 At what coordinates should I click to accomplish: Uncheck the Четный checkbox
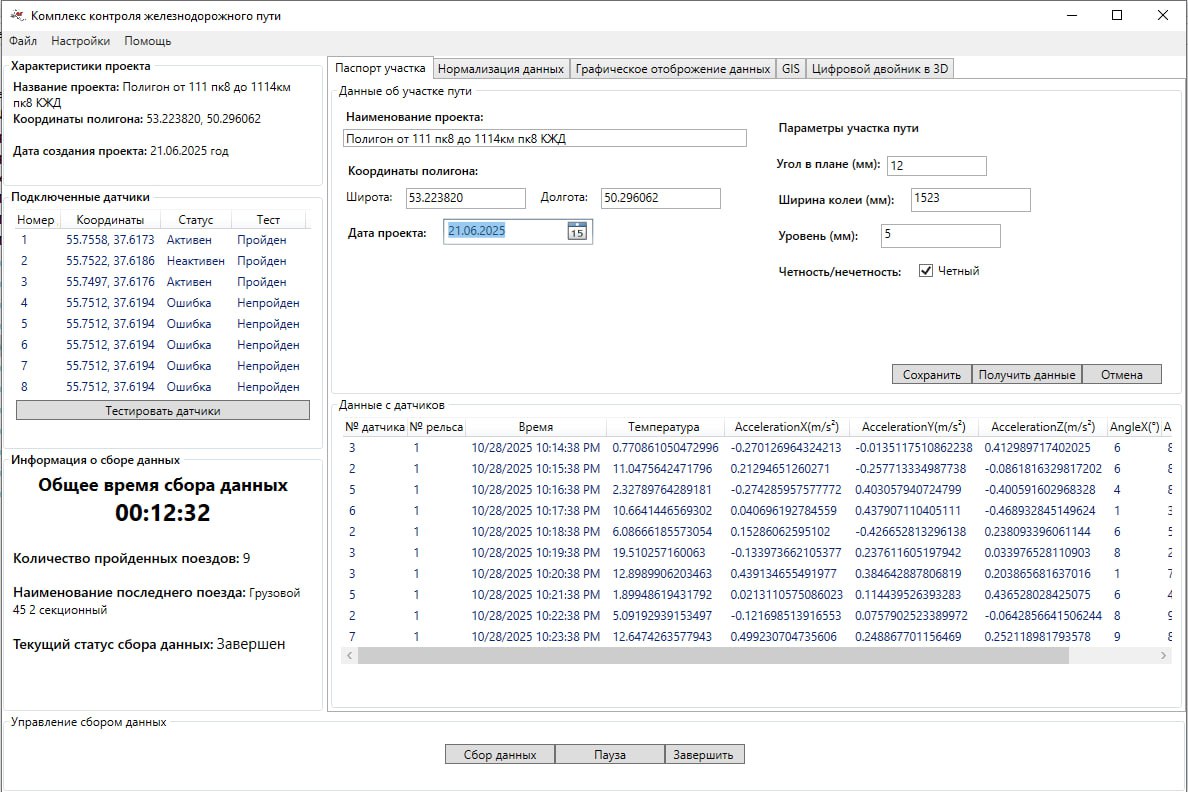point(926,271)
